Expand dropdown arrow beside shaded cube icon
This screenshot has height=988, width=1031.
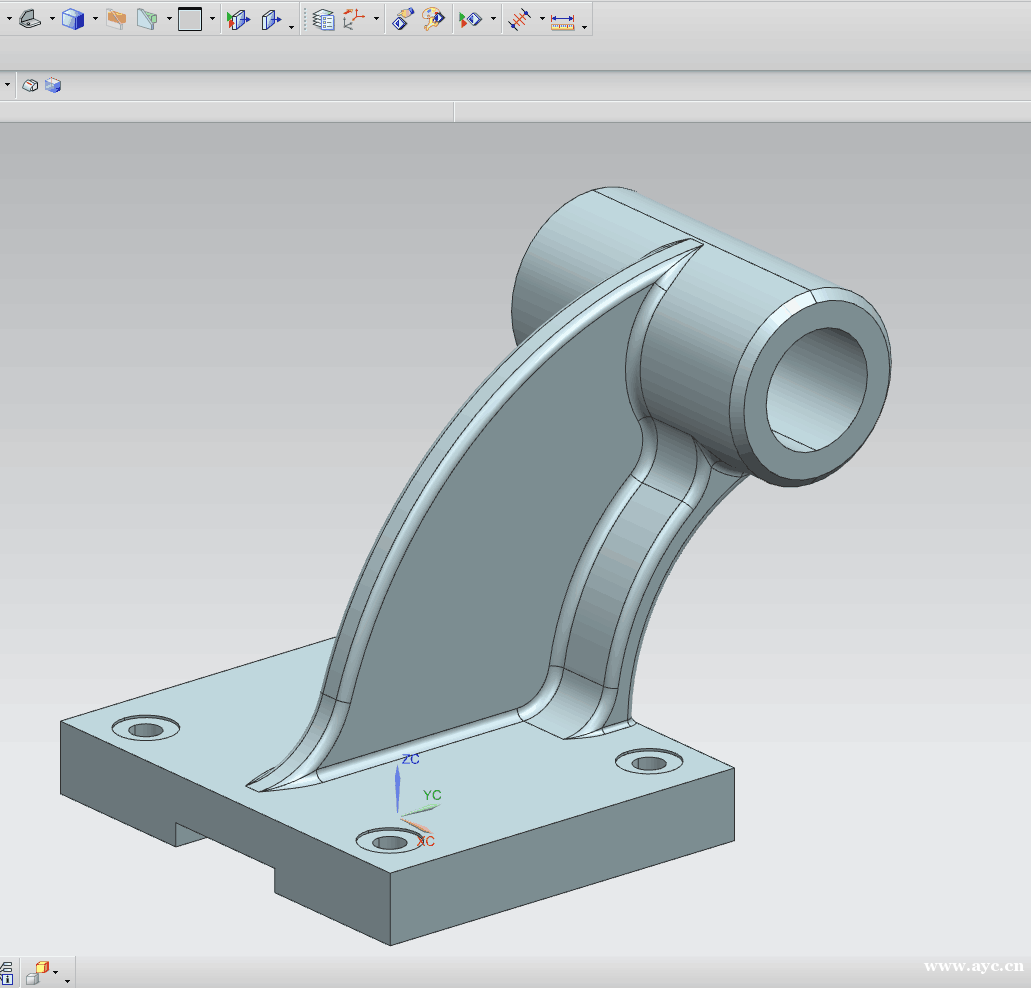[95, 19]
